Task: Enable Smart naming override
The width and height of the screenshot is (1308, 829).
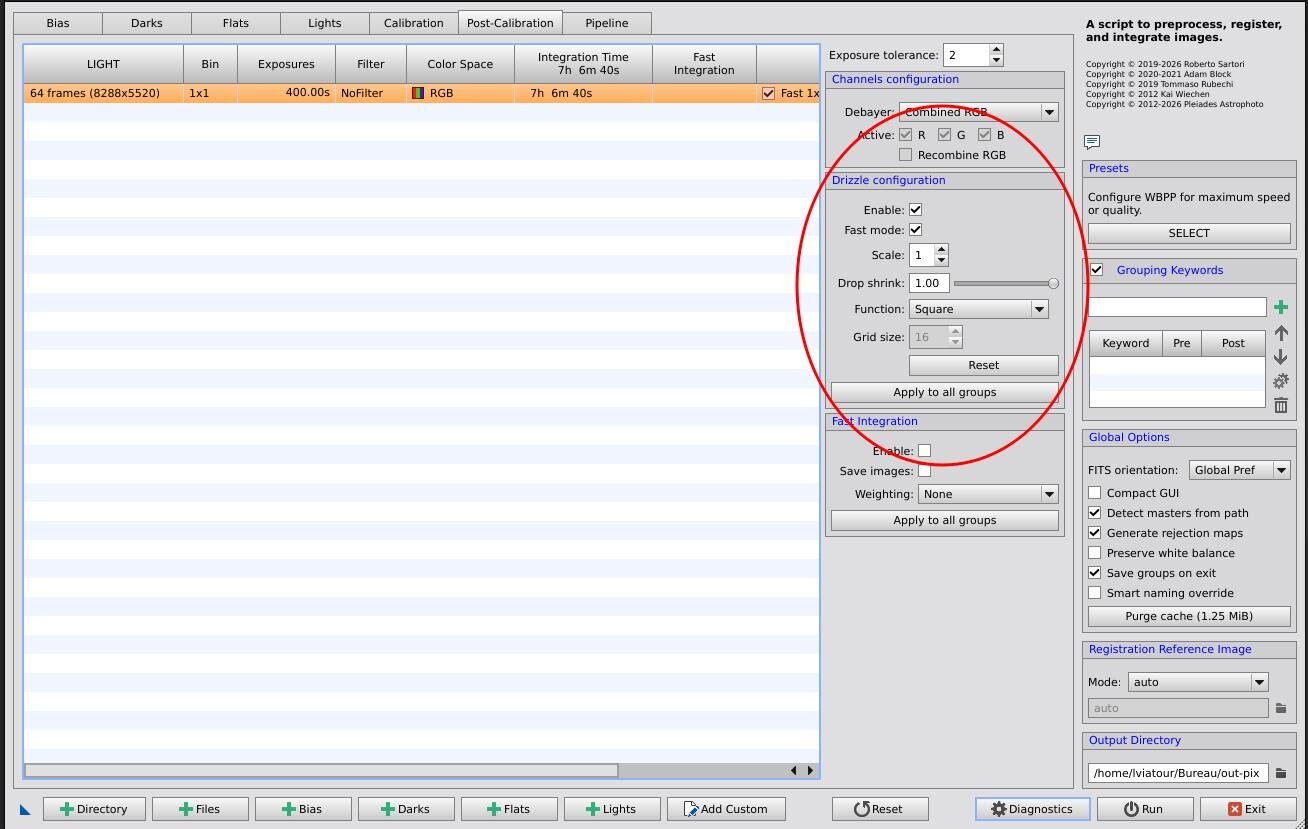Action: click(x=1094, y=593)
